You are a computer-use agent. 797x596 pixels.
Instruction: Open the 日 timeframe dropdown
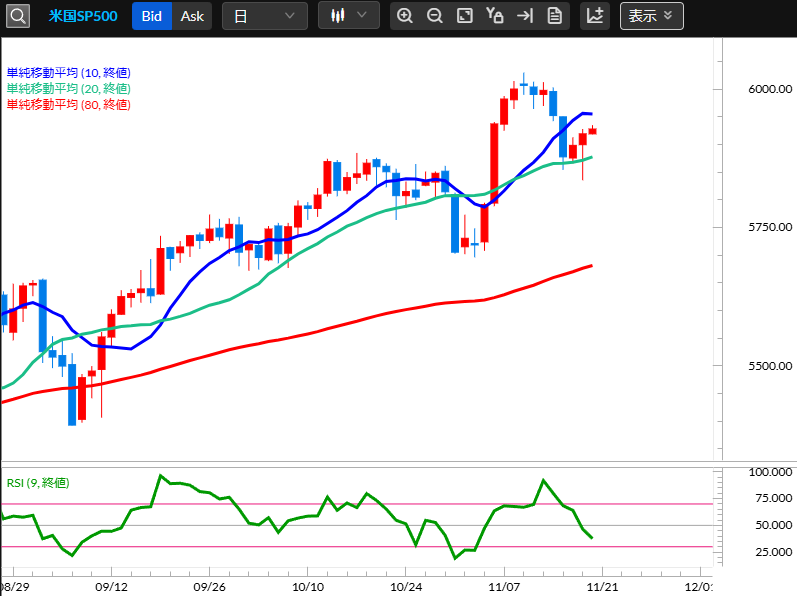[265, 16]
